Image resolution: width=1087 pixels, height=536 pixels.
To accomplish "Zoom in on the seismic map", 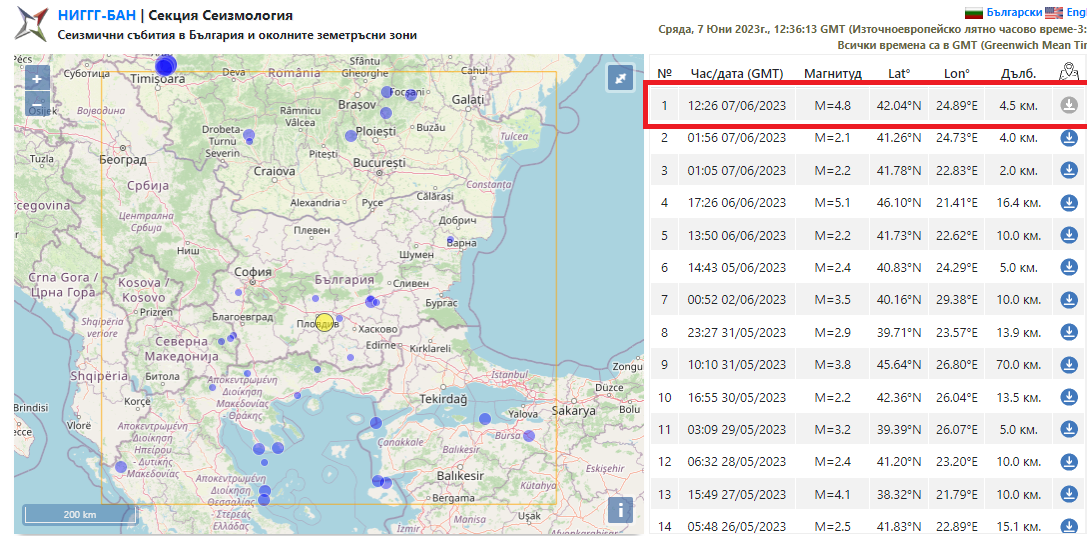I will click(x=37, y=79).
